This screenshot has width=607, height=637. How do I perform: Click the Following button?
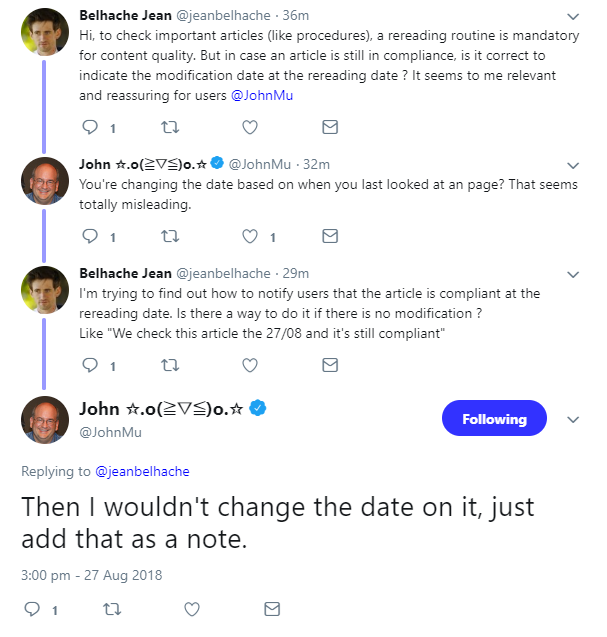click(494, 419)
